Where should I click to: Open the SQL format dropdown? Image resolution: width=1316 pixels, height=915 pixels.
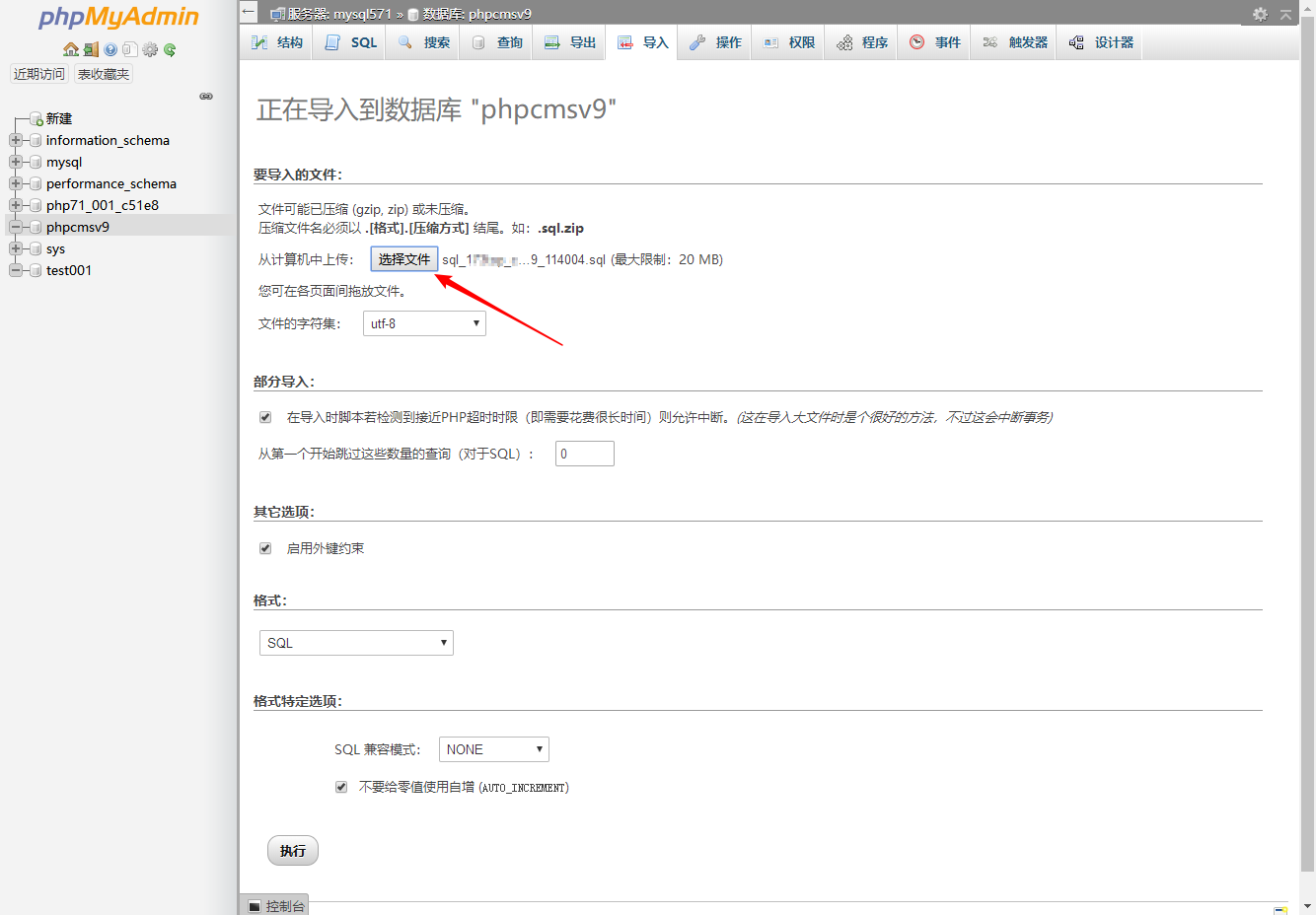(x=356, y=643)
